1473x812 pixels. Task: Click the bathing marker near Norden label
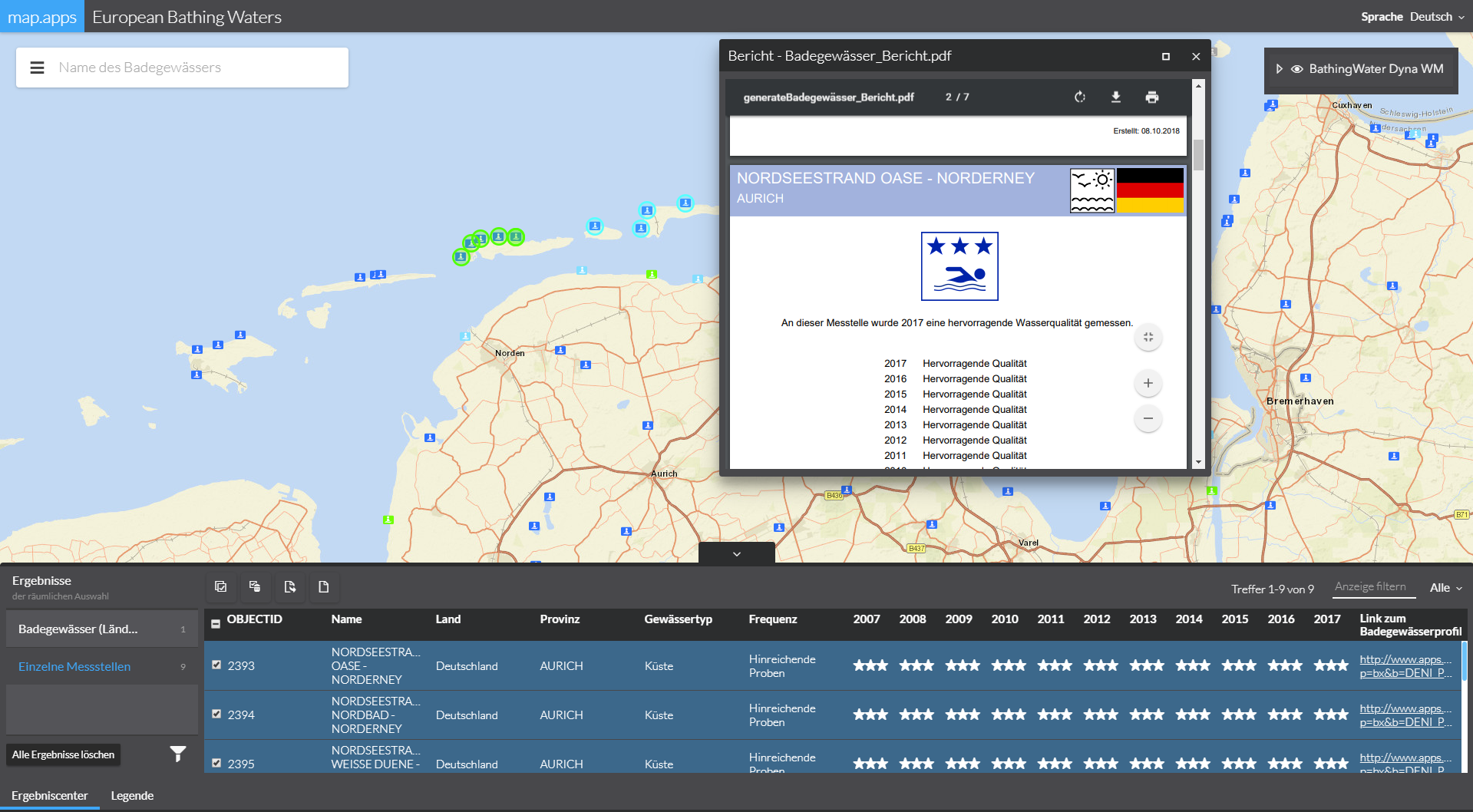pyautogui.click(x=560, y=350)
